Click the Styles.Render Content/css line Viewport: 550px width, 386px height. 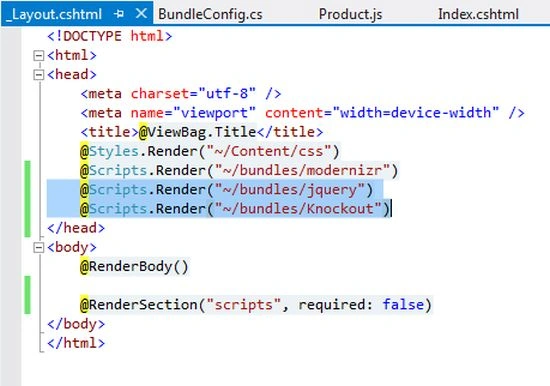point(210,151)
